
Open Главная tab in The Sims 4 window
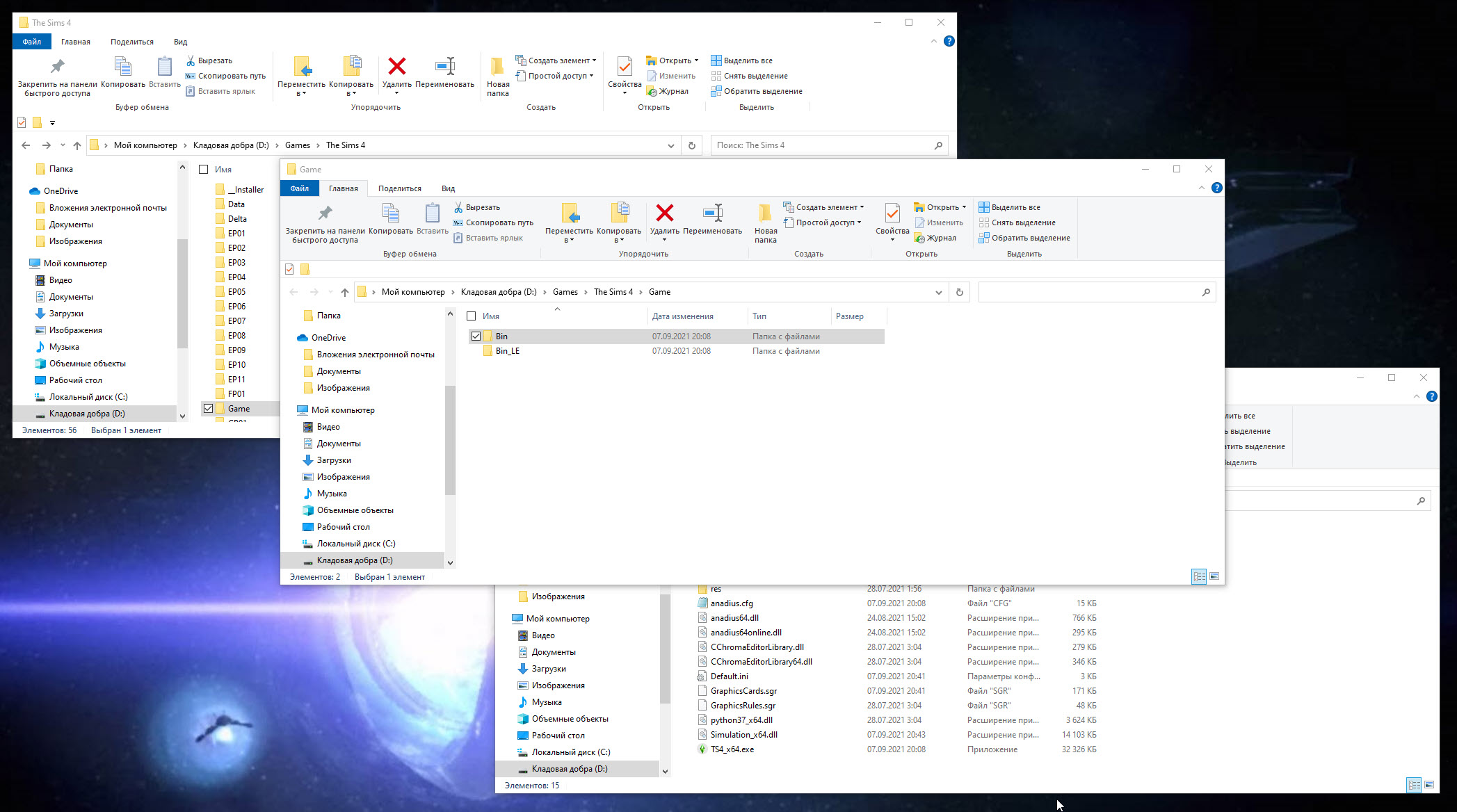click(76, 42)
